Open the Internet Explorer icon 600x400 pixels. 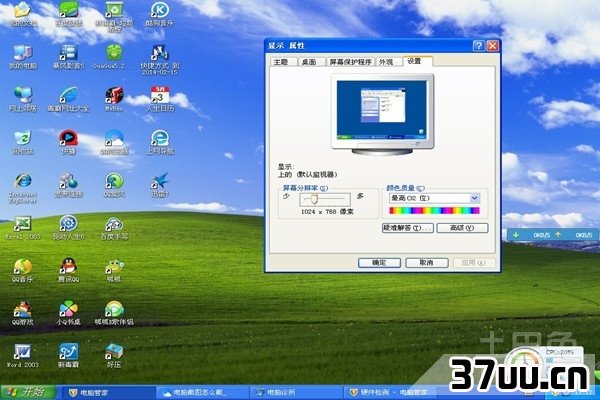tap(23, 181)
